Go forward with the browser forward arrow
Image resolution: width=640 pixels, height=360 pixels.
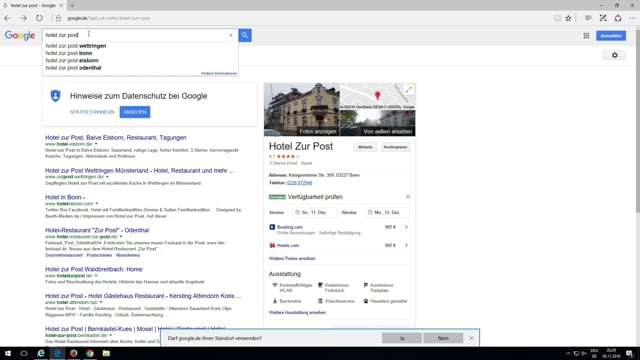23,18
